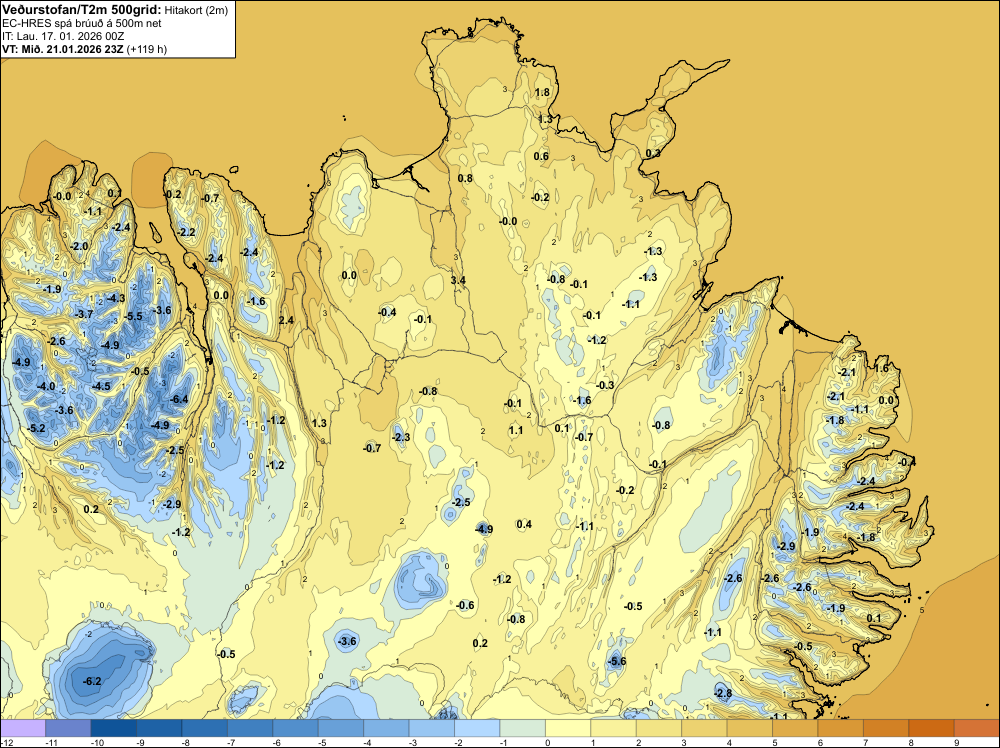
Task: Click the title text 'Veðurstofan/T2m 500grid:'
Action: 82,10
